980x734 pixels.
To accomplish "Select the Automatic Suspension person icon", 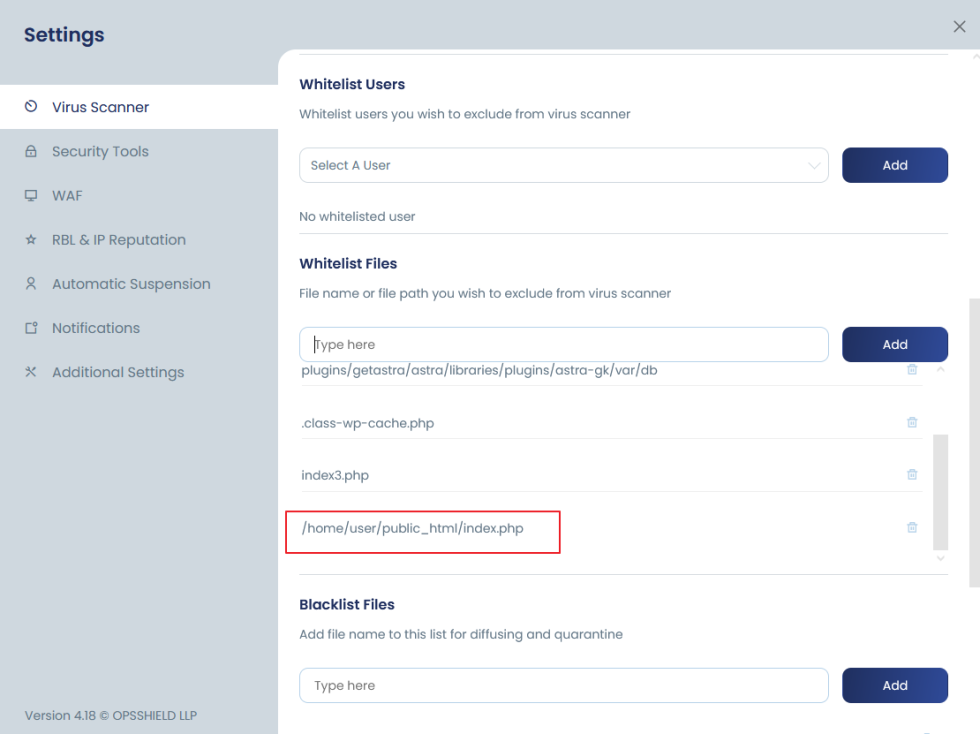I will point(31,283).
